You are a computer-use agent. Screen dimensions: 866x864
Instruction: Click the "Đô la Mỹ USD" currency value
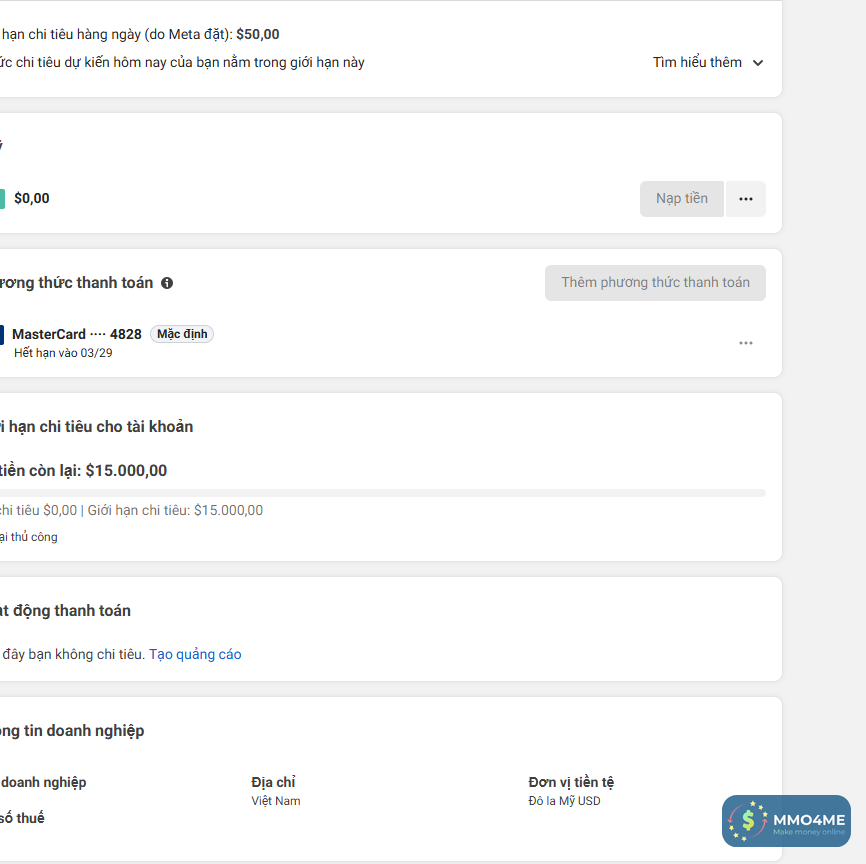pyautogui.click(x=565, y=801)
